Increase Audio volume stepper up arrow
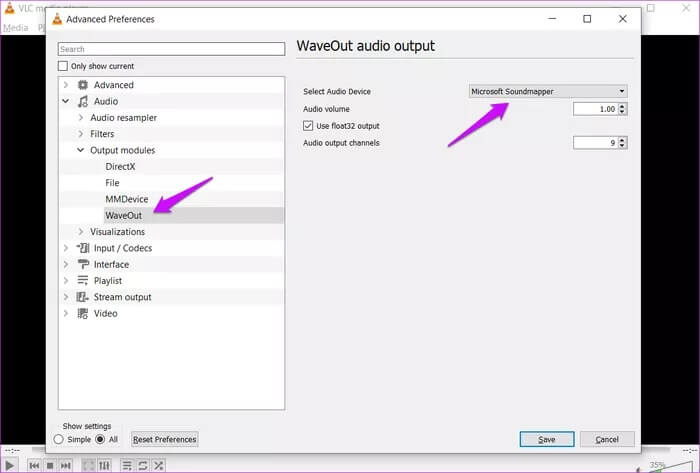This screenshot has height=473, width=700. click(623, 106)
